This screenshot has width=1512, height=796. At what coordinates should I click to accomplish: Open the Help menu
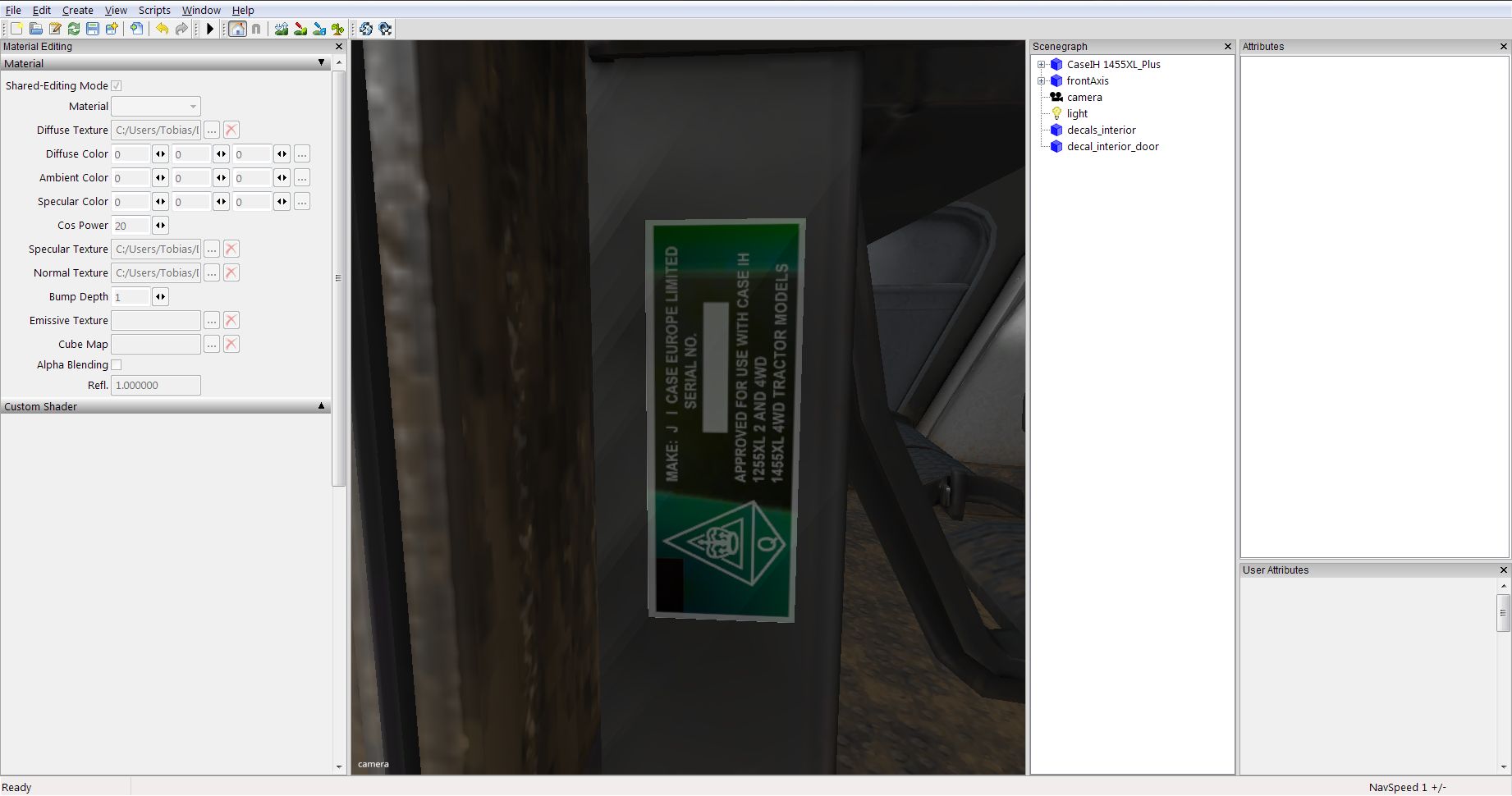coord(243,10)
